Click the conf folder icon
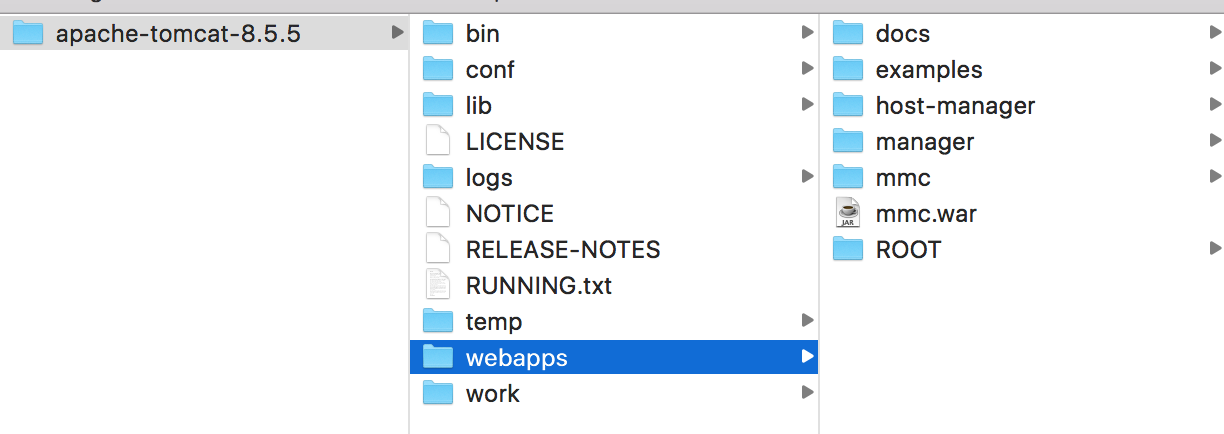This screenshot has height=434, width=1224. [439, 70]
